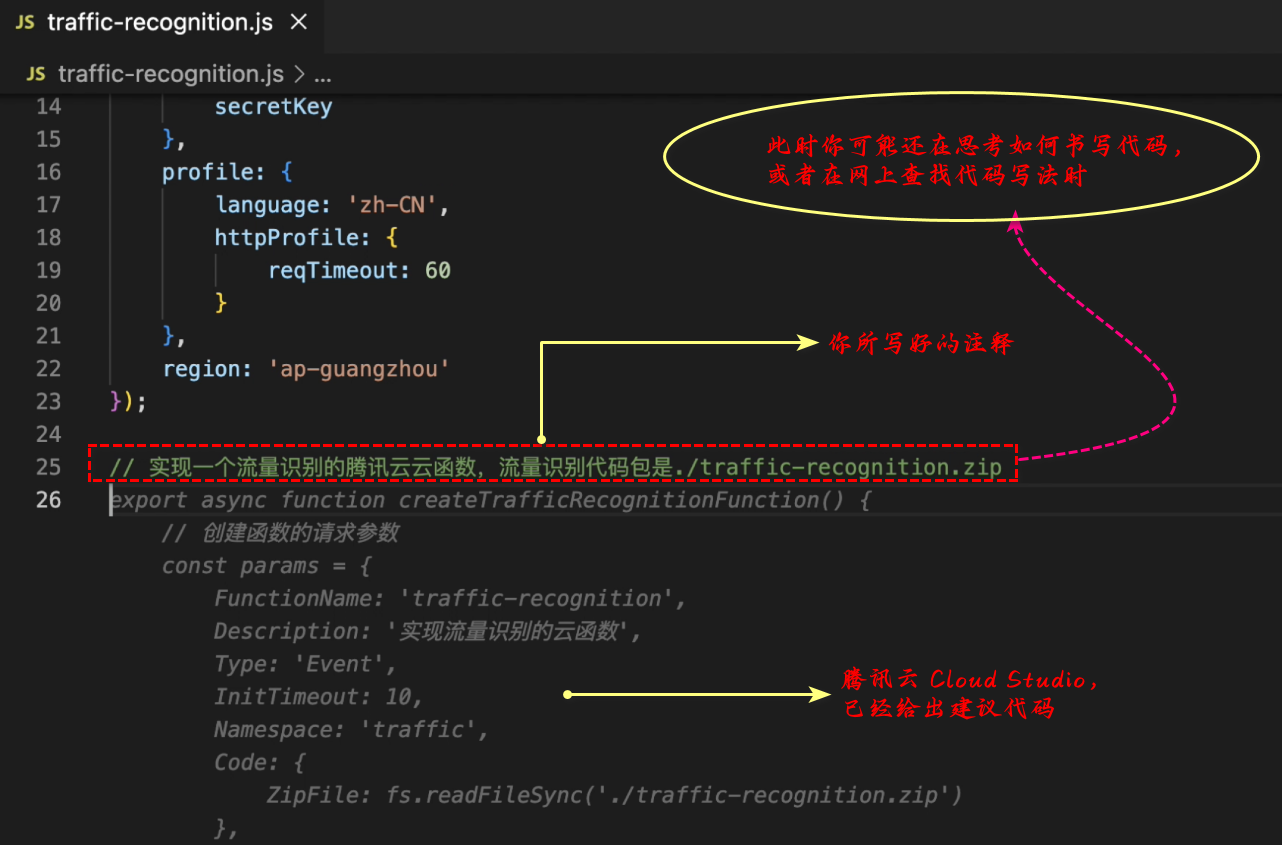1282x845 pixels.
Task: Click the profile key on line 16
Action: [208, 172]
